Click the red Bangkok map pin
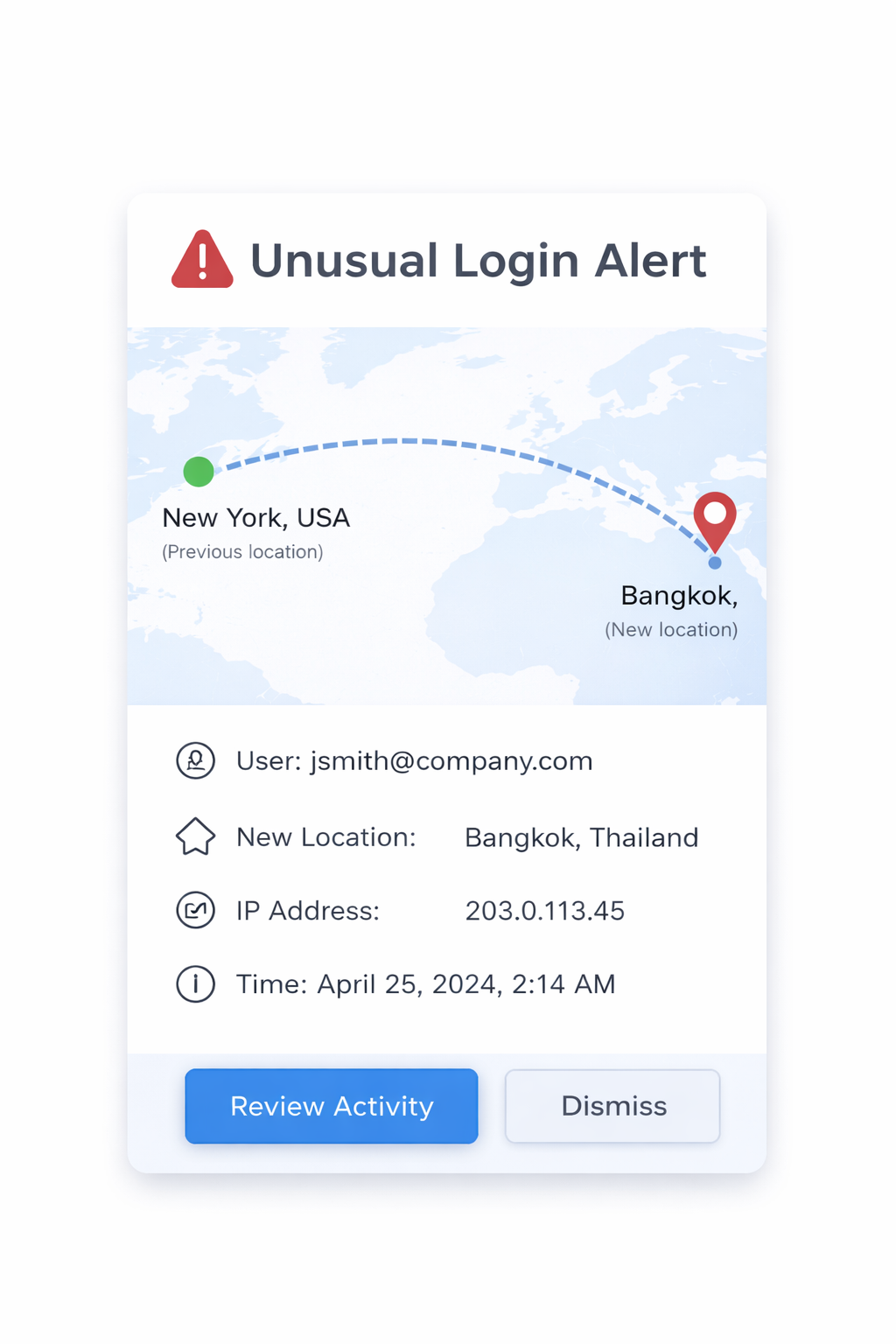Viewport: 896px width, 1344px height. point(715,521)
